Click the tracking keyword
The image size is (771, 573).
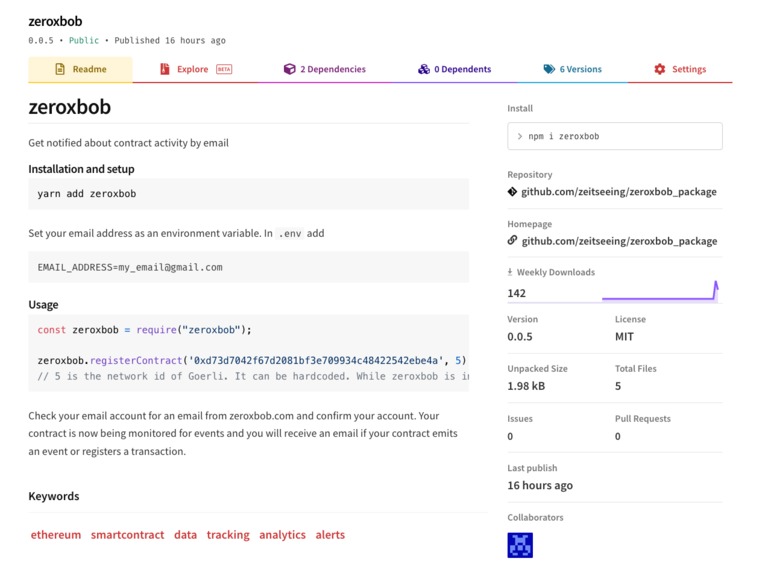228,535
